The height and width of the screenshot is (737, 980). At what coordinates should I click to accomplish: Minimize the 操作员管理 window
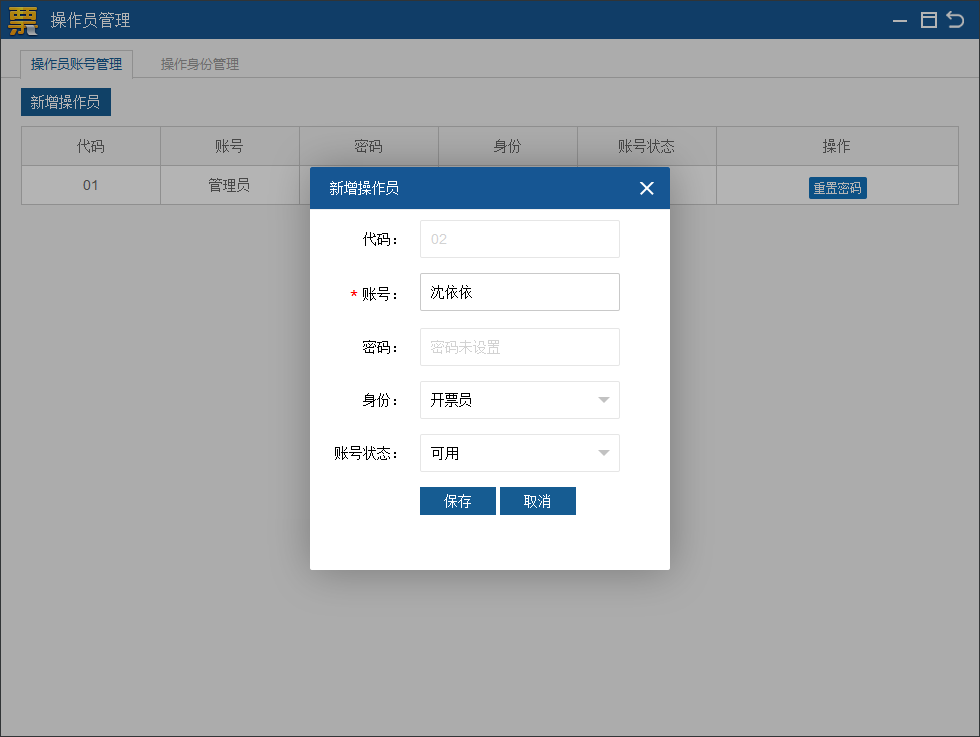point(900,20)
